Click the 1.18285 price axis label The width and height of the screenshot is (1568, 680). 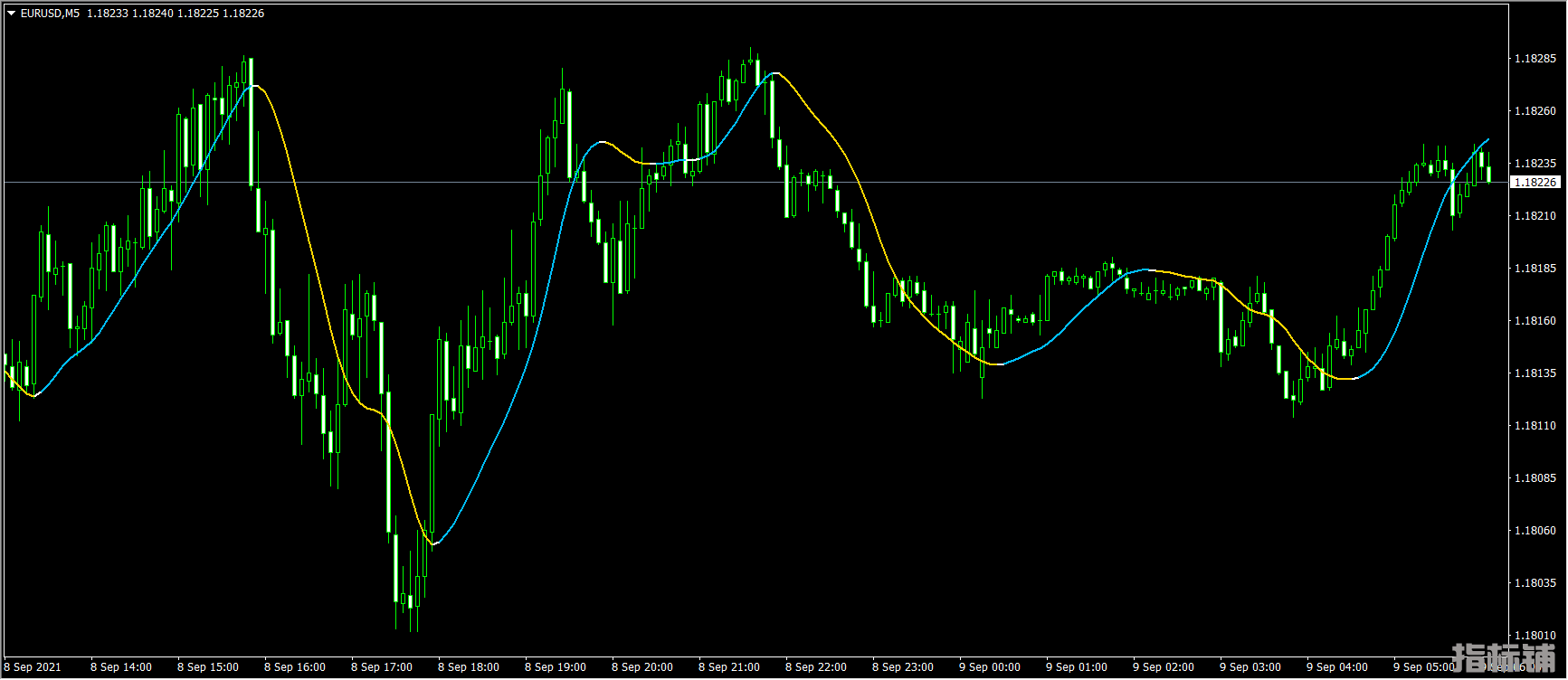pyautogui.click(x=1535, y=59)
